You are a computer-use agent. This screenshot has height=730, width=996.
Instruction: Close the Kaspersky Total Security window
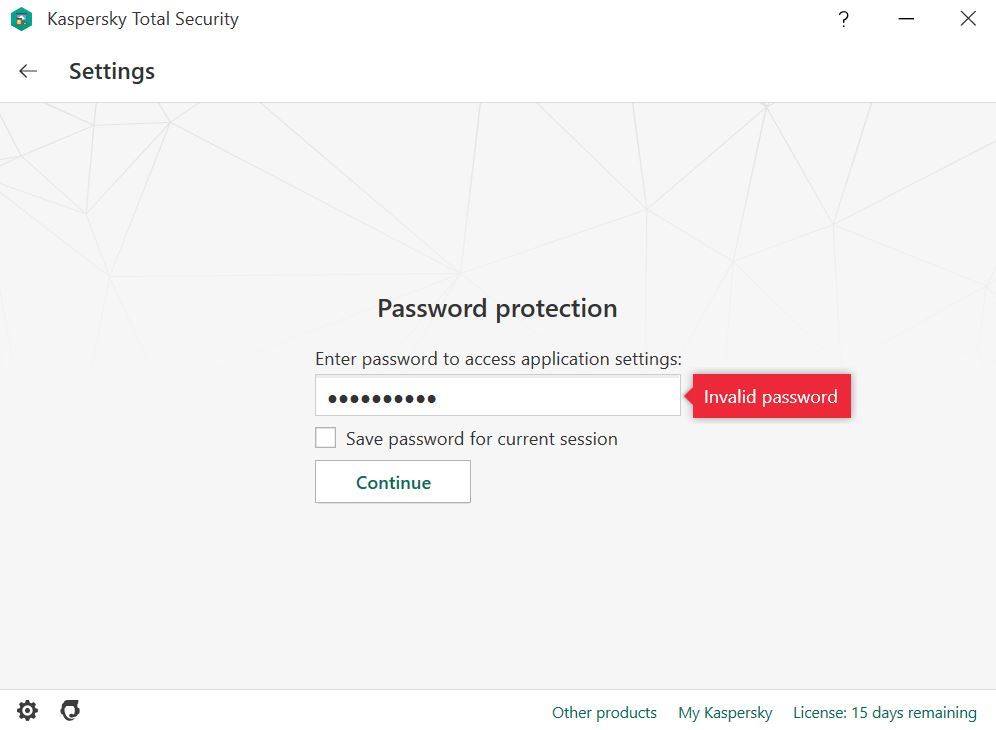(968, 19)
